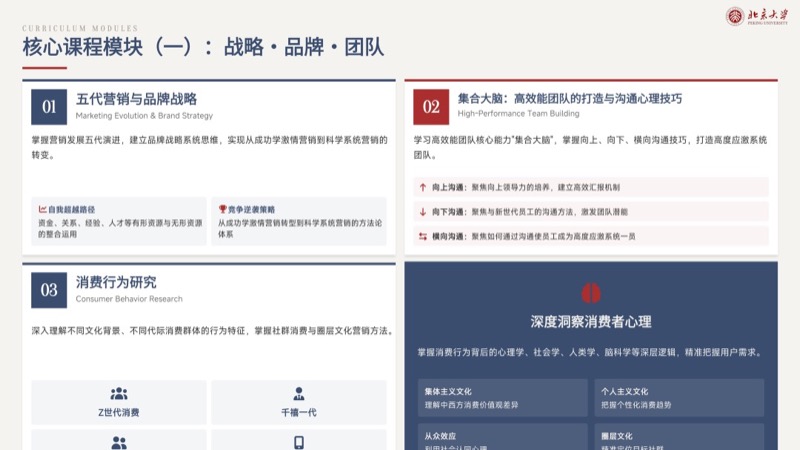Image resolution: width=800 pixels, height=450 pixels.
Task: Click the up arrow icon beside 向上沟通
Action: 423,187
